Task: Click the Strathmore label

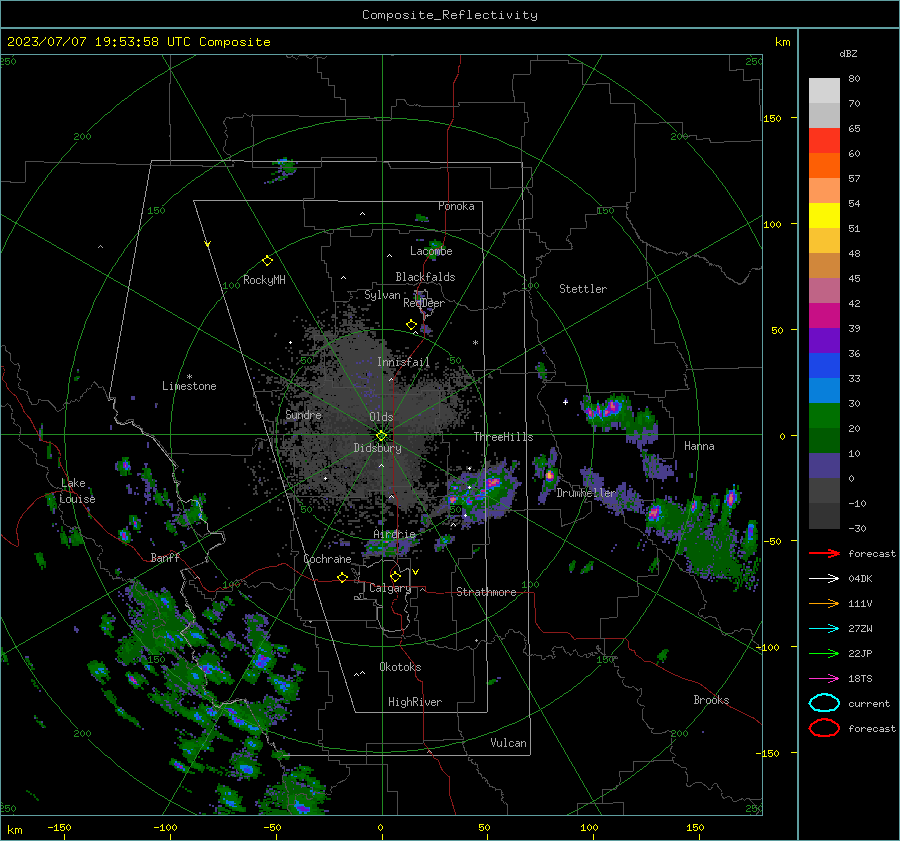Action: [486, 592]
